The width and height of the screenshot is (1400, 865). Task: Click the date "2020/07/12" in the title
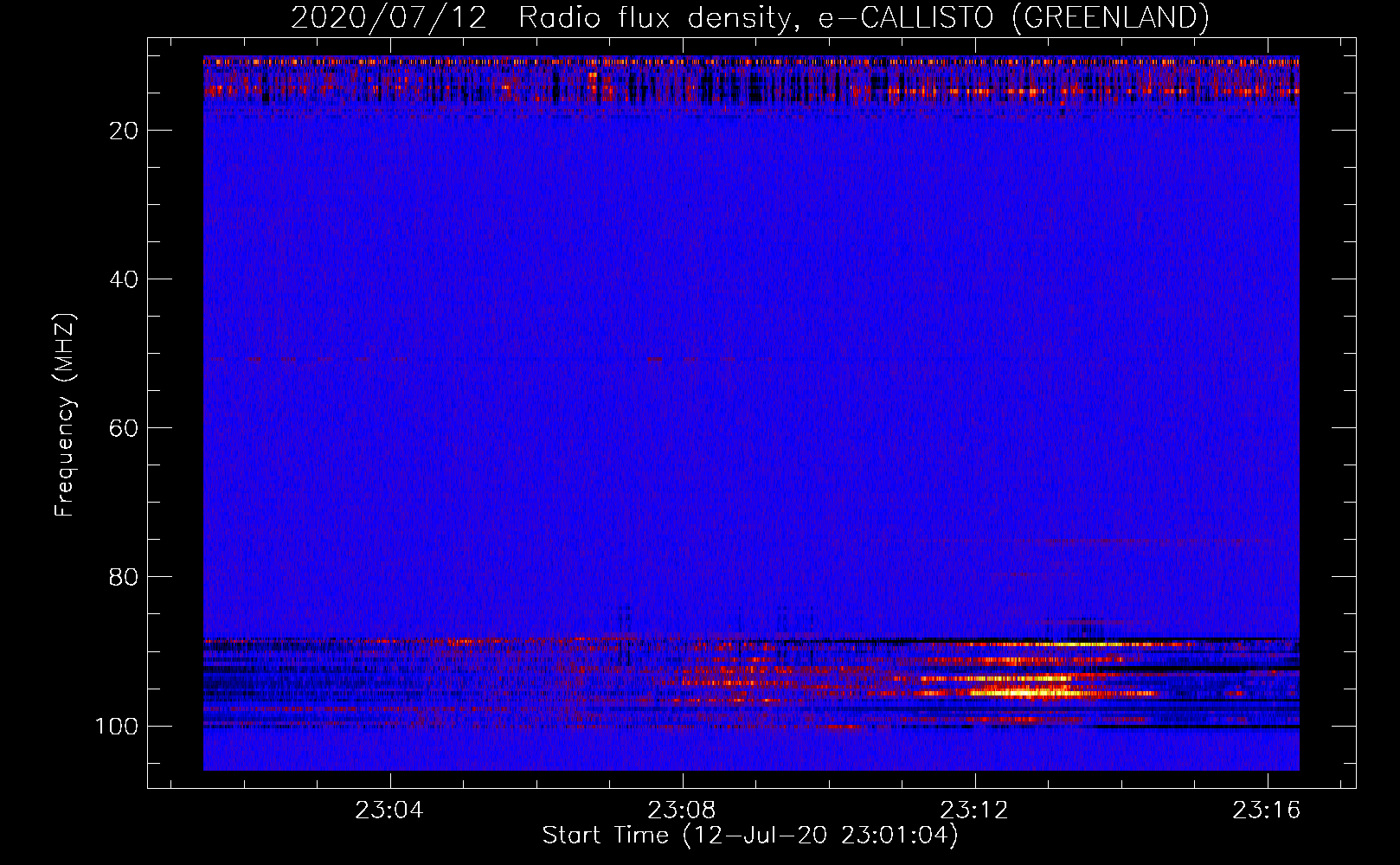coord(389,17)
